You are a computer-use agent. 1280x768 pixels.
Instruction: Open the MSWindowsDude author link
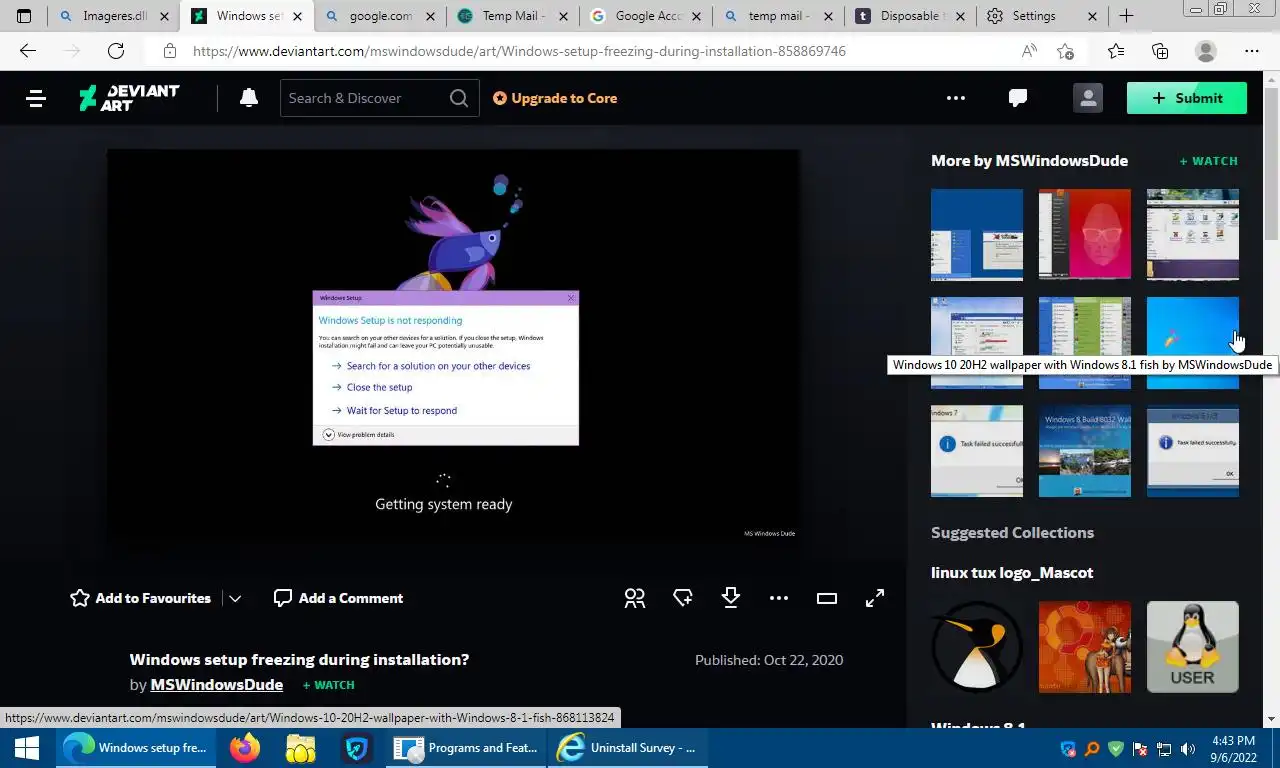pos(216,685)
